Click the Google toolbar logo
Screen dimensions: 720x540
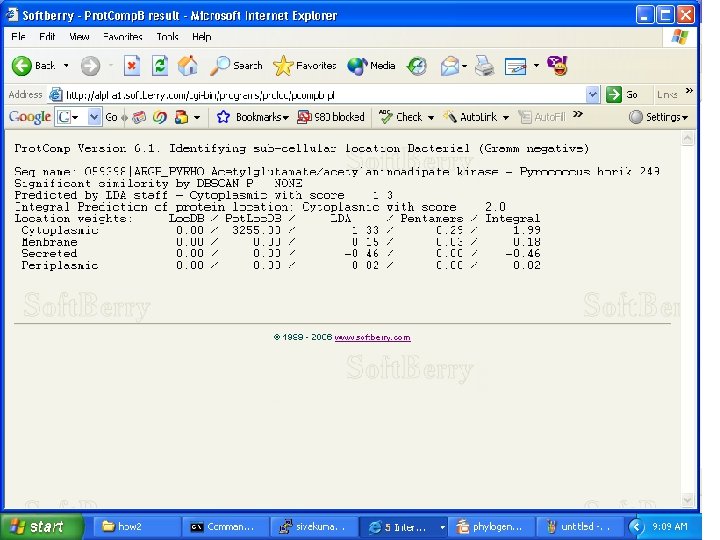click(29, 117)
